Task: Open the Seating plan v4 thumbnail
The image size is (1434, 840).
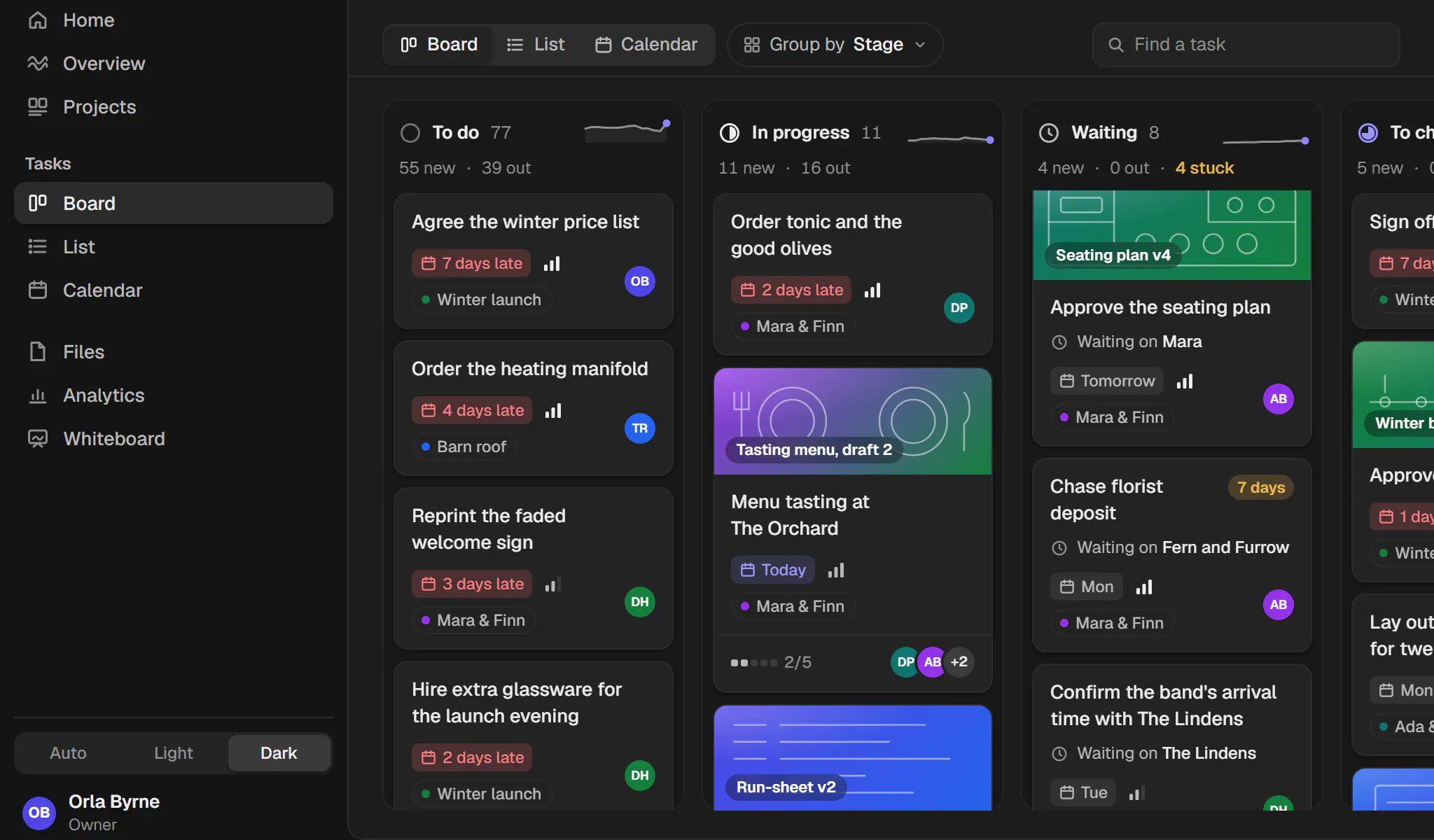Action: point(1171,235)
